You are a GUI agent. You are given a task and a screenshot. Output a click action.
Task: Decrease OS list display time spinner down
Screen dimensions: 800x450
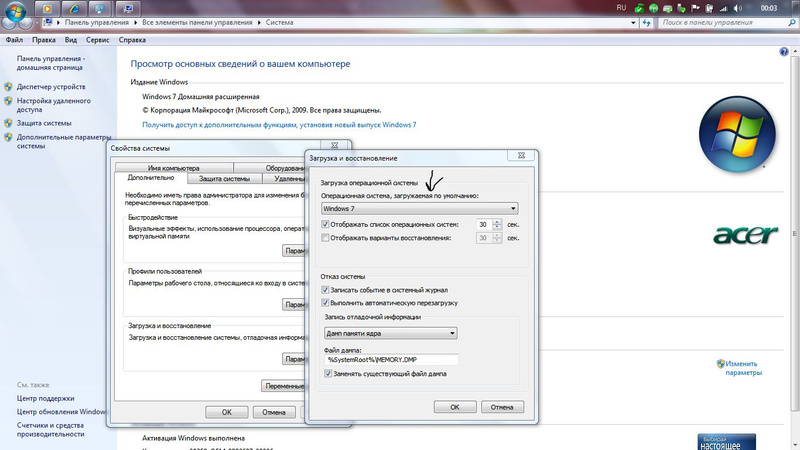point(497,227)
